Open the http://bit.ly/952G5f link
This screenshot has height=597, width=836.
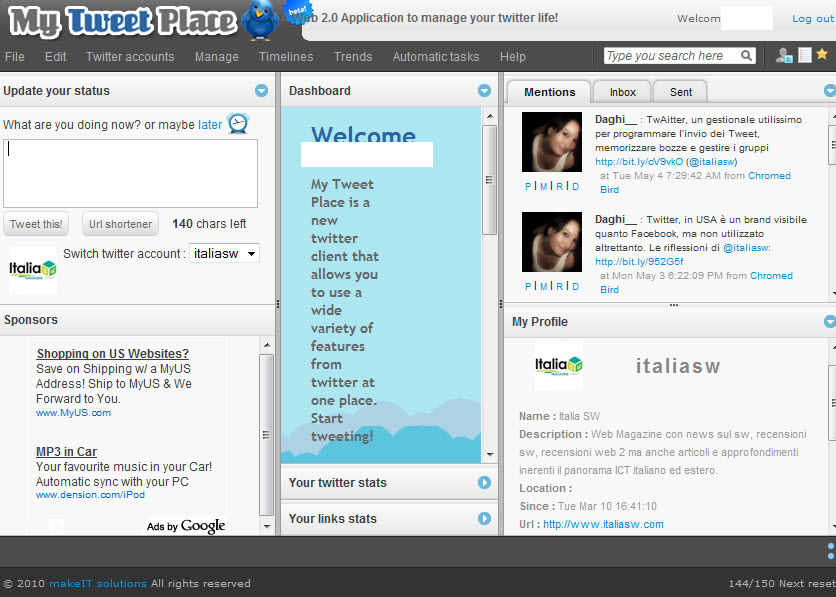tap(639, 262)
